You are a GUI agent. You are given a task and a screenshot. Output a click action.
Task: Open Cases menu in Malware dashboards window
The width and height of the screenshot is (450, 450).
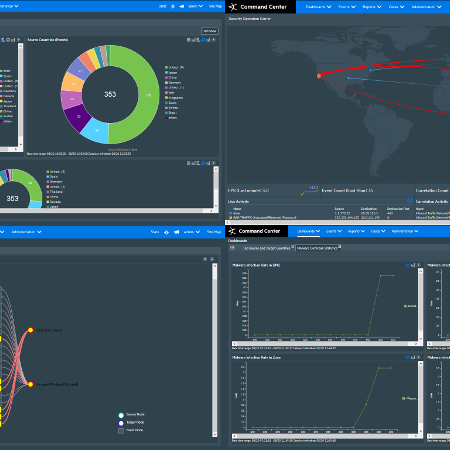(x=378, y=231)
